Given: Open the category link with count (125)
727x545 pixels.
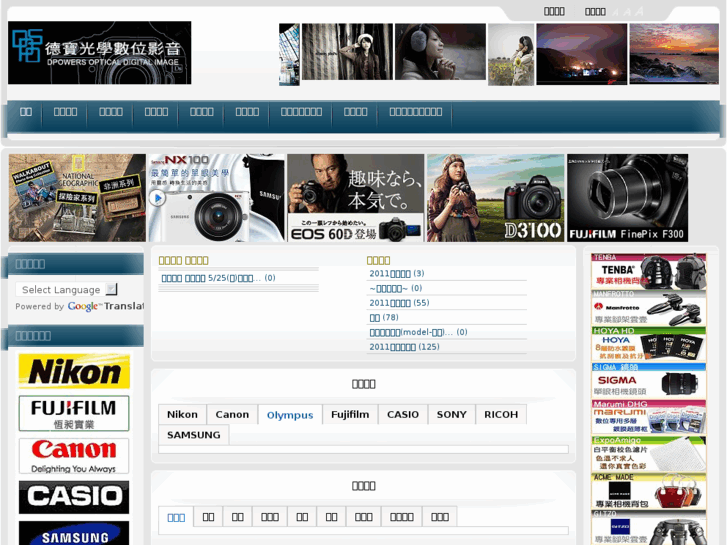Looking at the screenshot, I should coord(404,347).
